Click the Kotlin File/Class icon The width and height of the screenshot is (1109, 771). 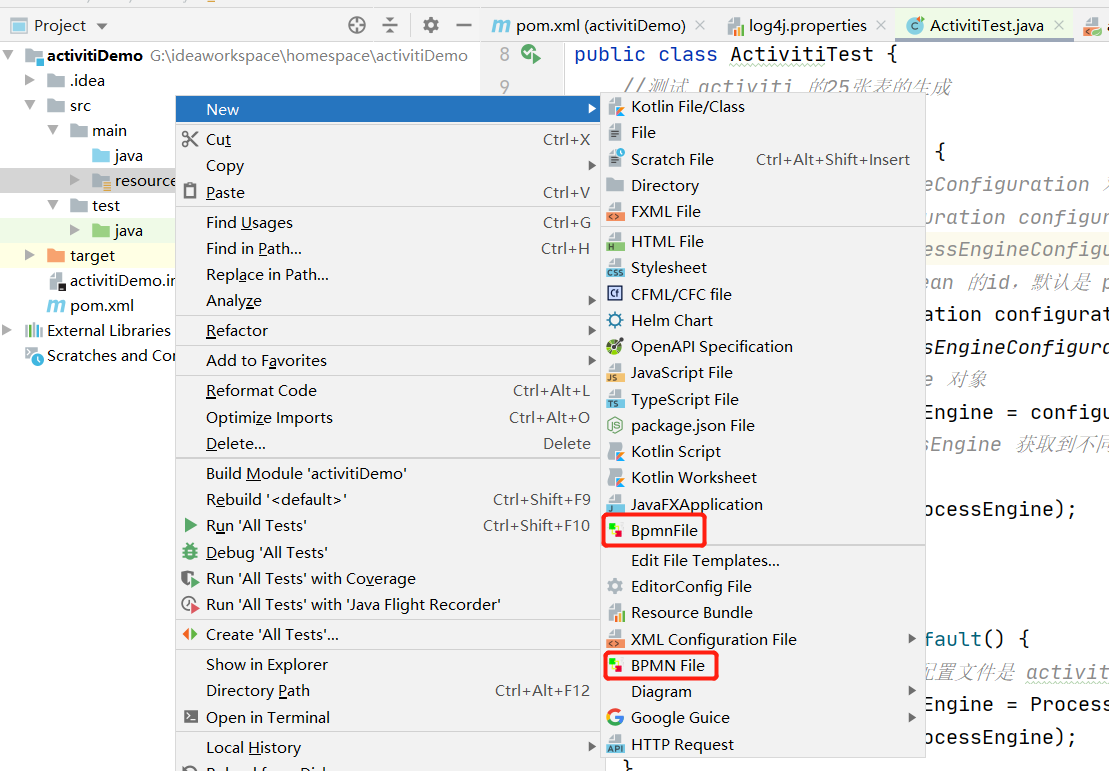616,107
